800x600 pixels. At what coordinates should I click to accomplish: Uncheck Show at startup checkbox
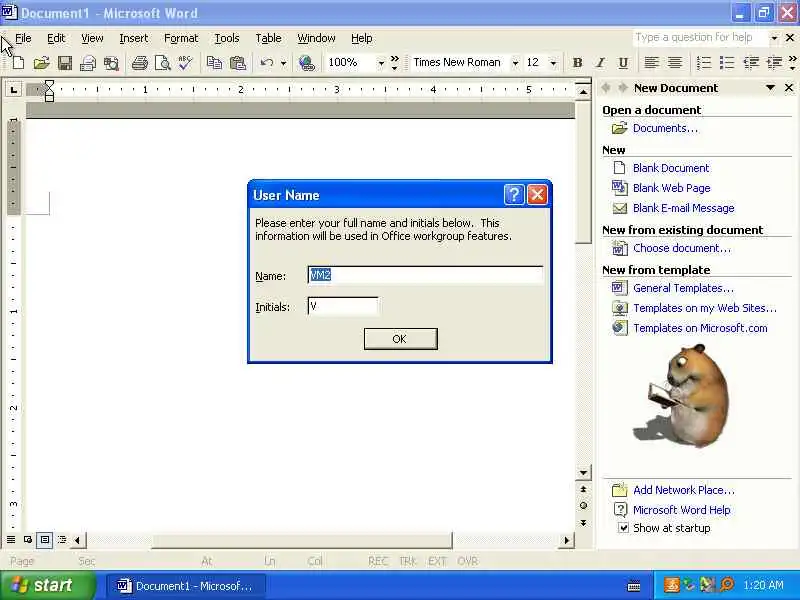point(623,528)
